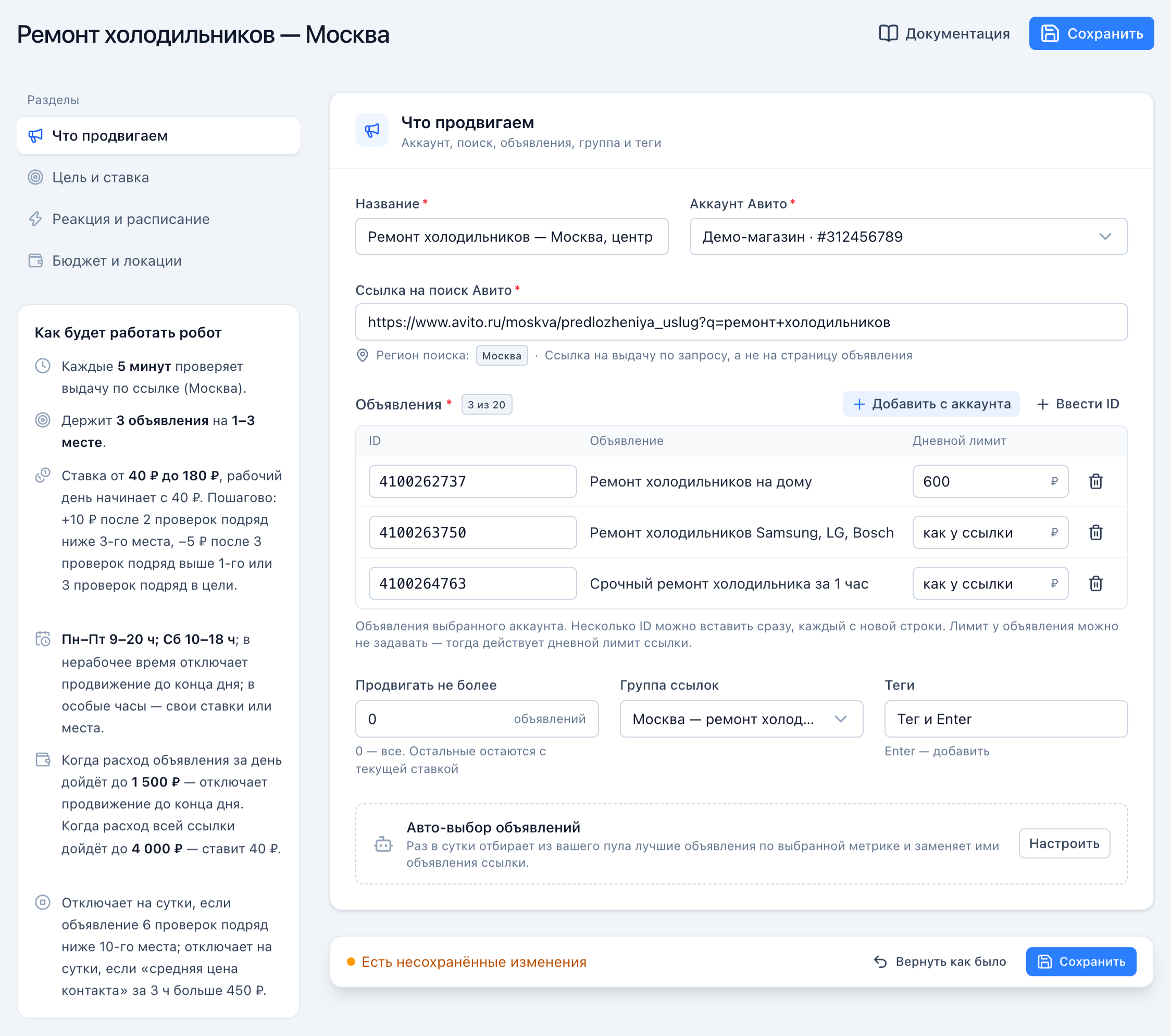Click the Документация link text
This screenshot has height=1036, width=1171.
click(x=957, y=33)
